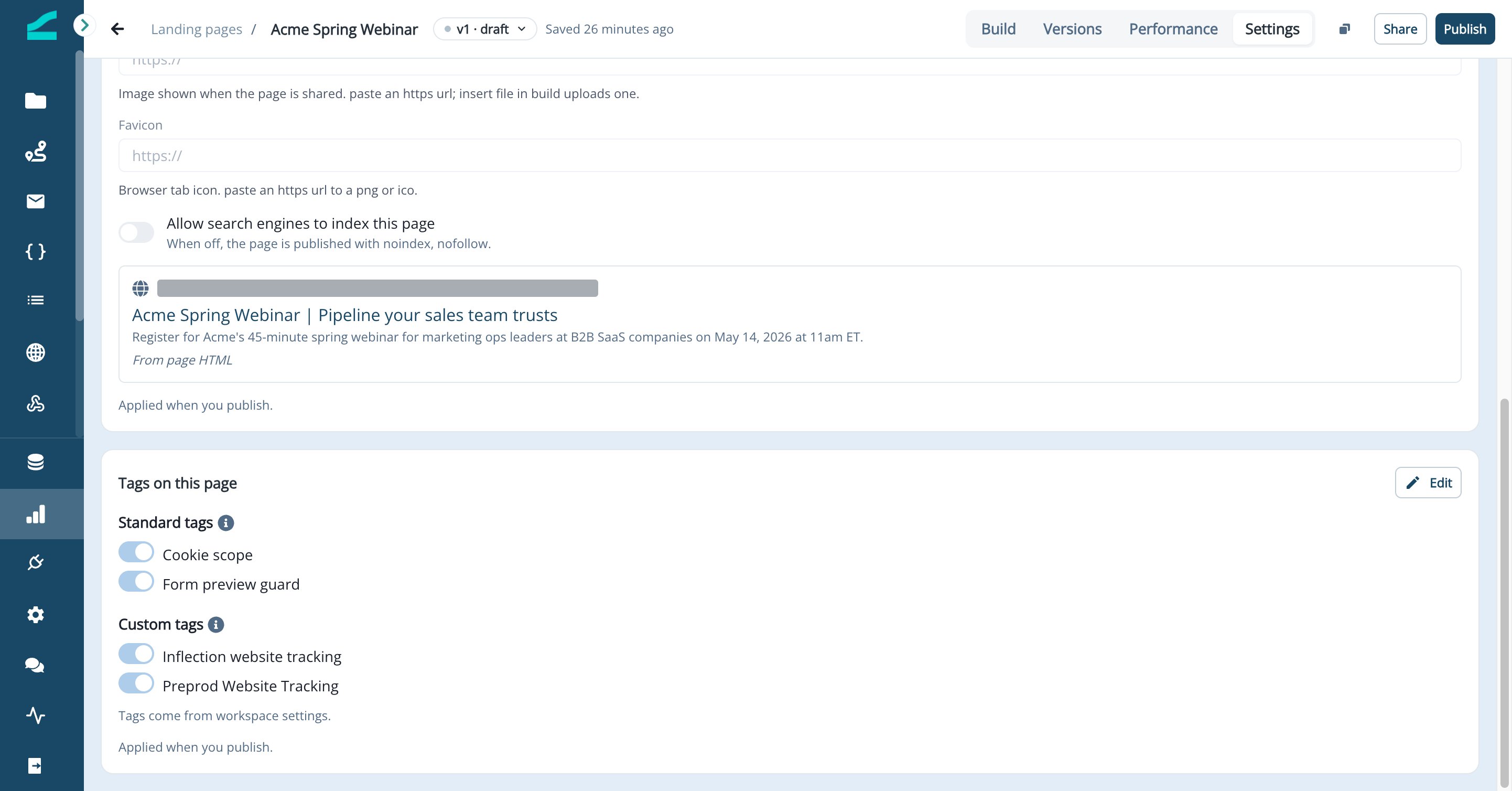Click the back arrow next to Landing pages
The height and width of the screenshot is (791, 1512).
(117, 29)
